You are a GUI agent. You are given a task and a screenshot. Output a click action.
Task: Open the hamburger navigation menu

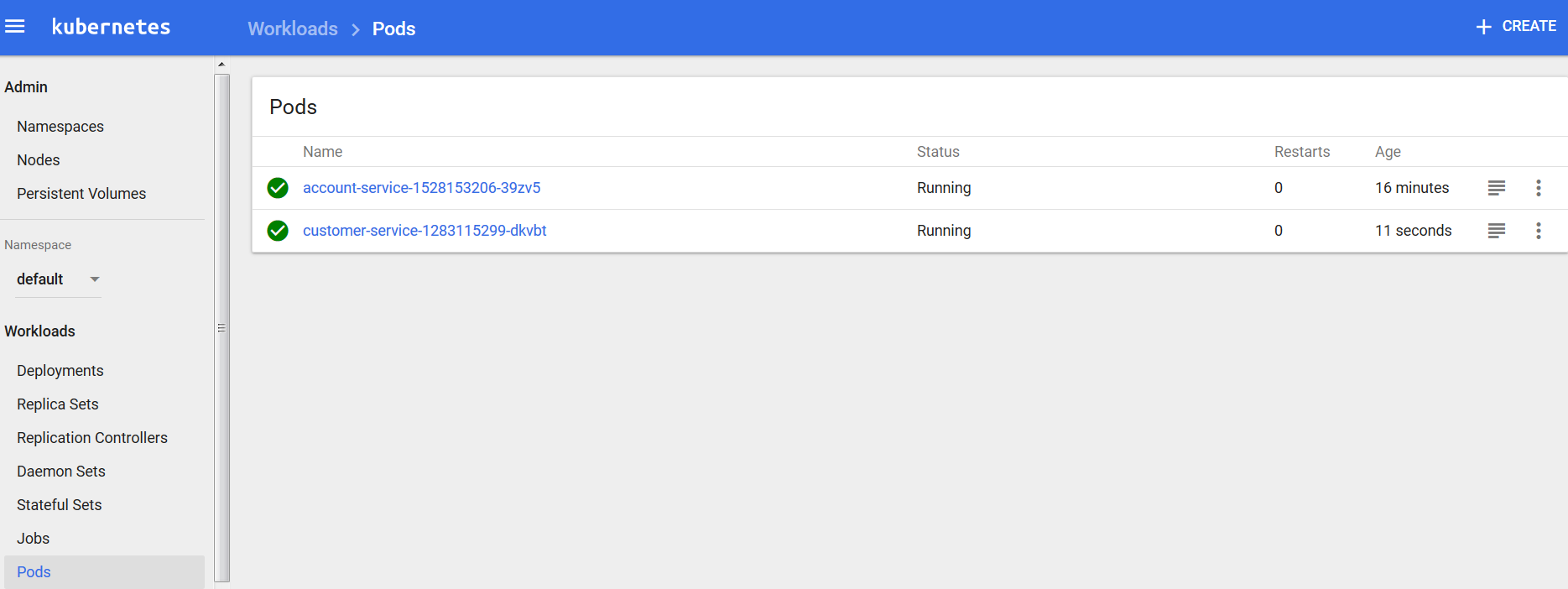(x=15, y=27)
